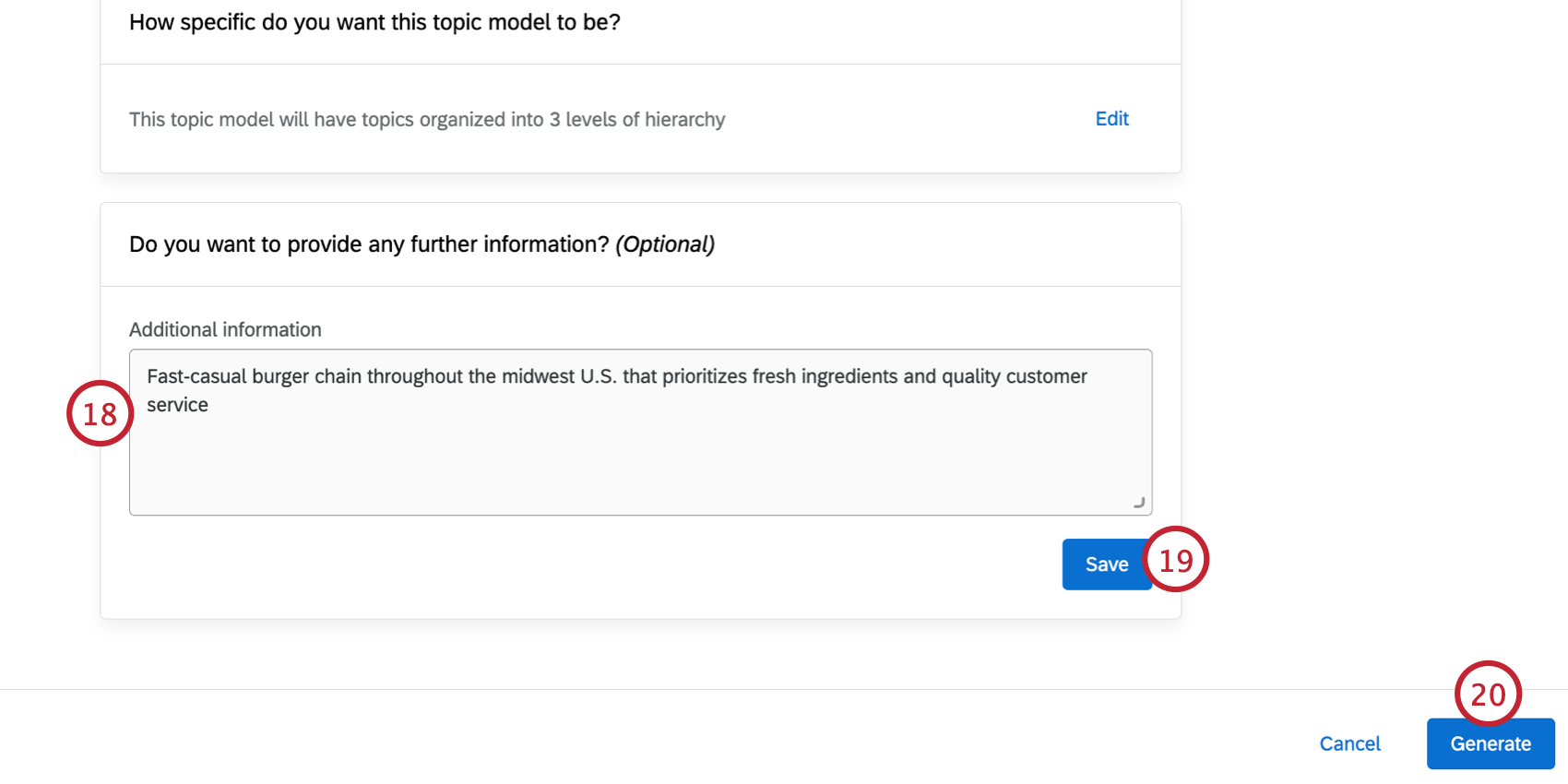This screenshot has width=1568, height=784.
Task: Place cursor after the word service
Action: [211, 404]
